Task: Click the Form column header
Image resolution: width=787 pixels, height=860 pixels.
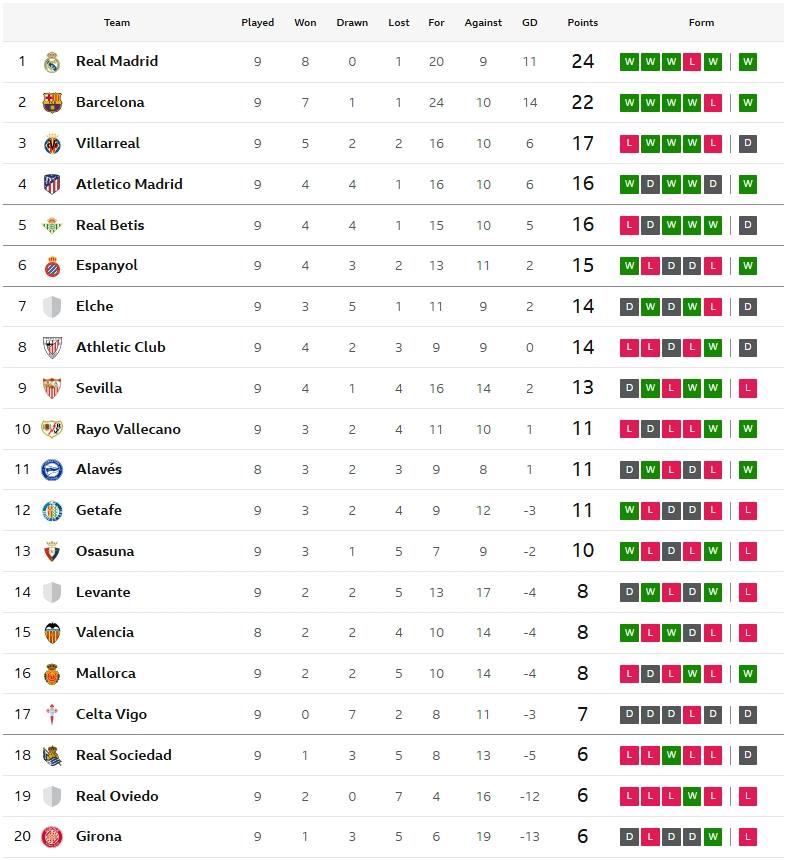Action: coord(701,23)
